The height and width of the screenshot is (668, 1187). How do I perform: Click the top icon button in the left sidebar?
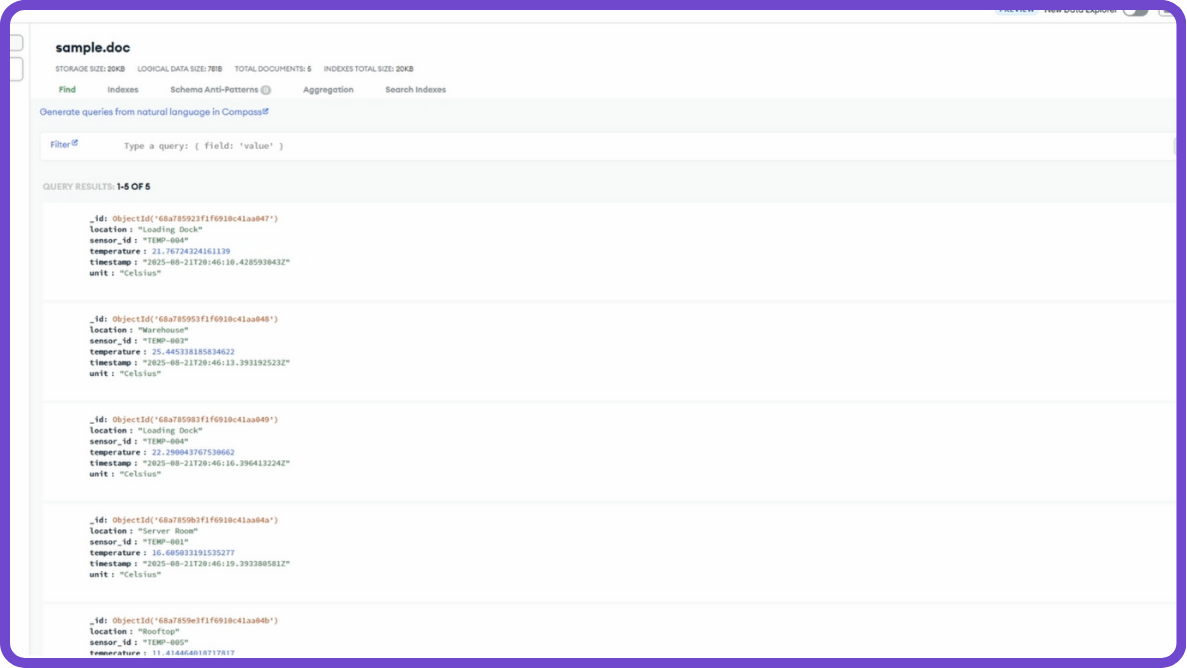pos(15,42)
